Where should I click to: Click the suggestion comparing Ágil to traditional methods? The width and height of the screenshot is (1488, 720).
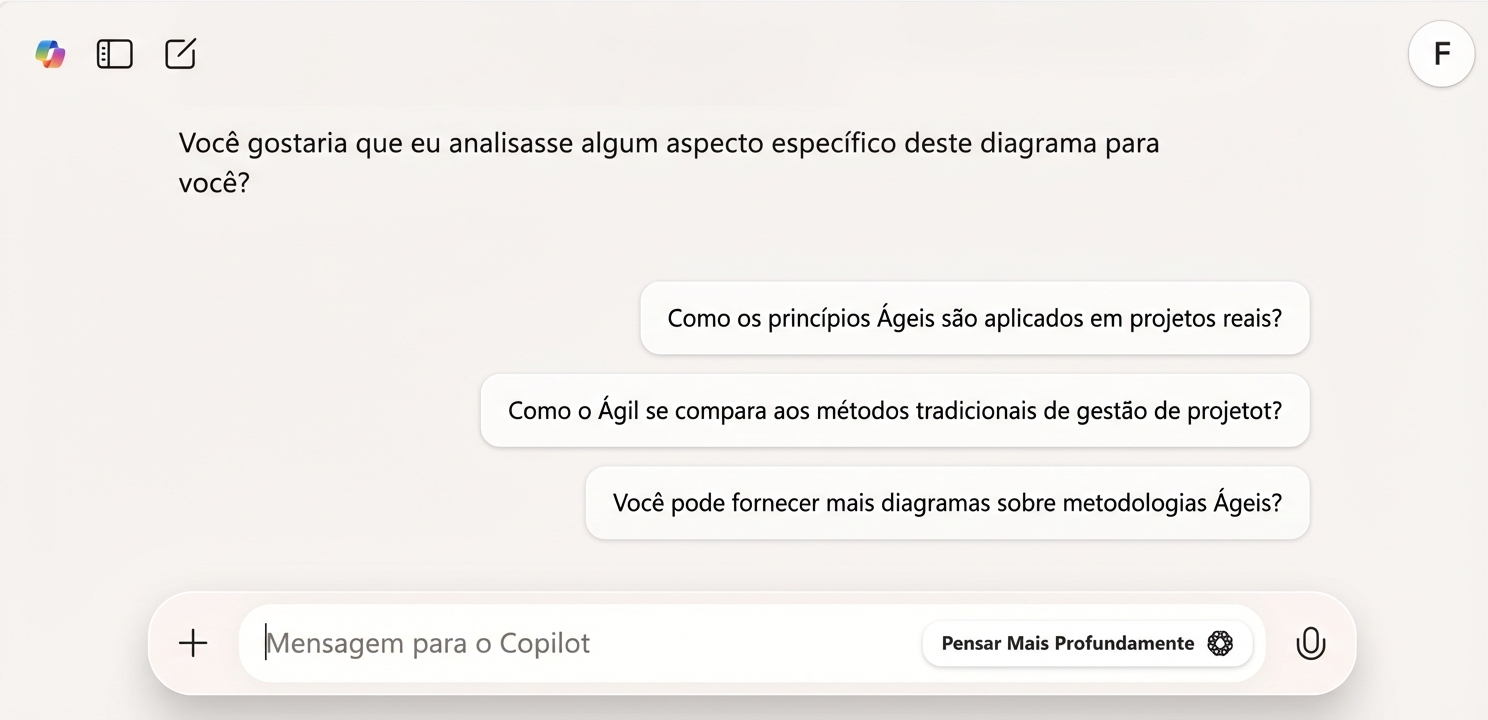[894, 410]
